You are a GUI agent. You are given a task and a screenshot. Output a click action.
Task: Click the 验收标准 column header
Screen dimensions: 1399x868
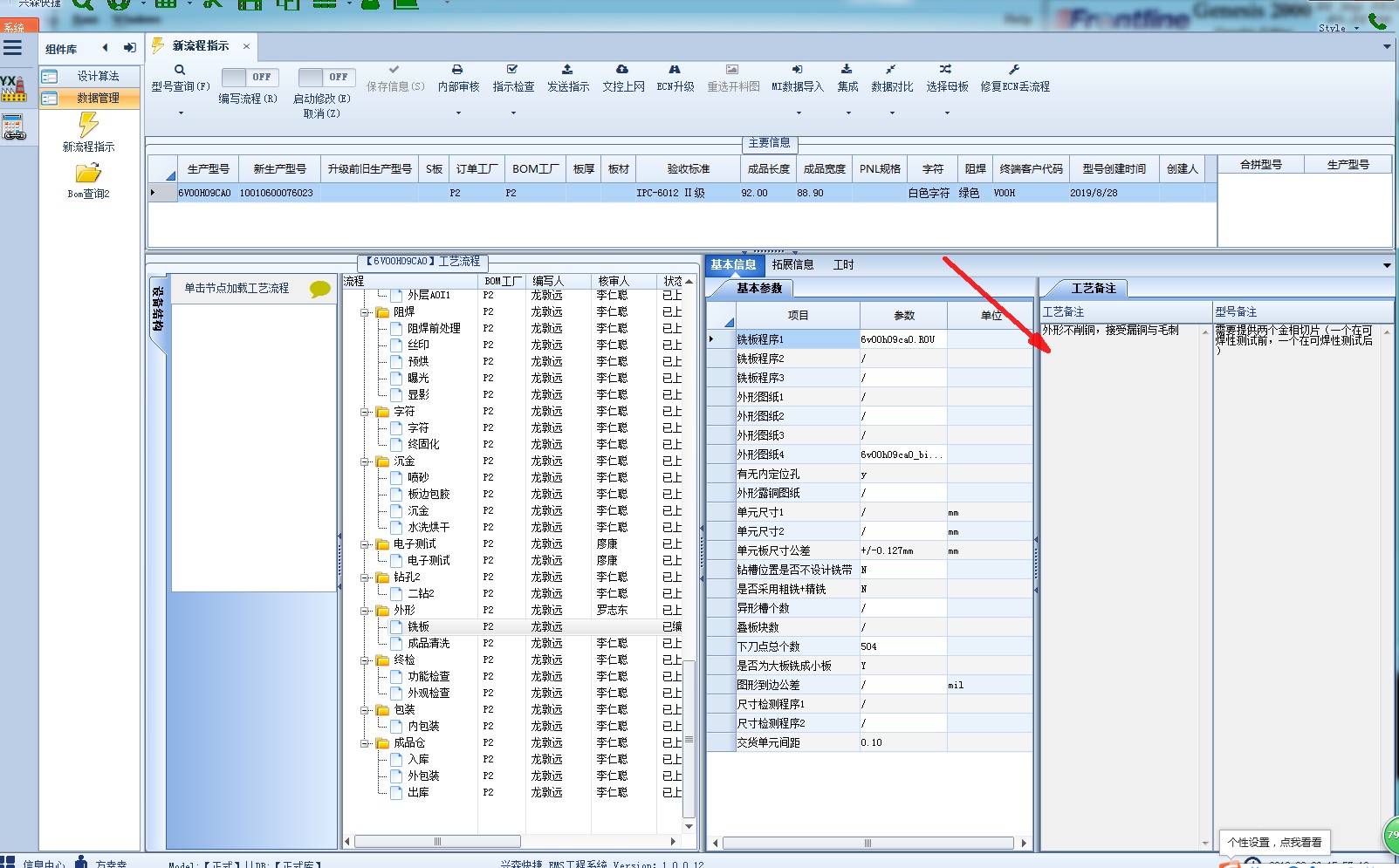coord(689,168)
